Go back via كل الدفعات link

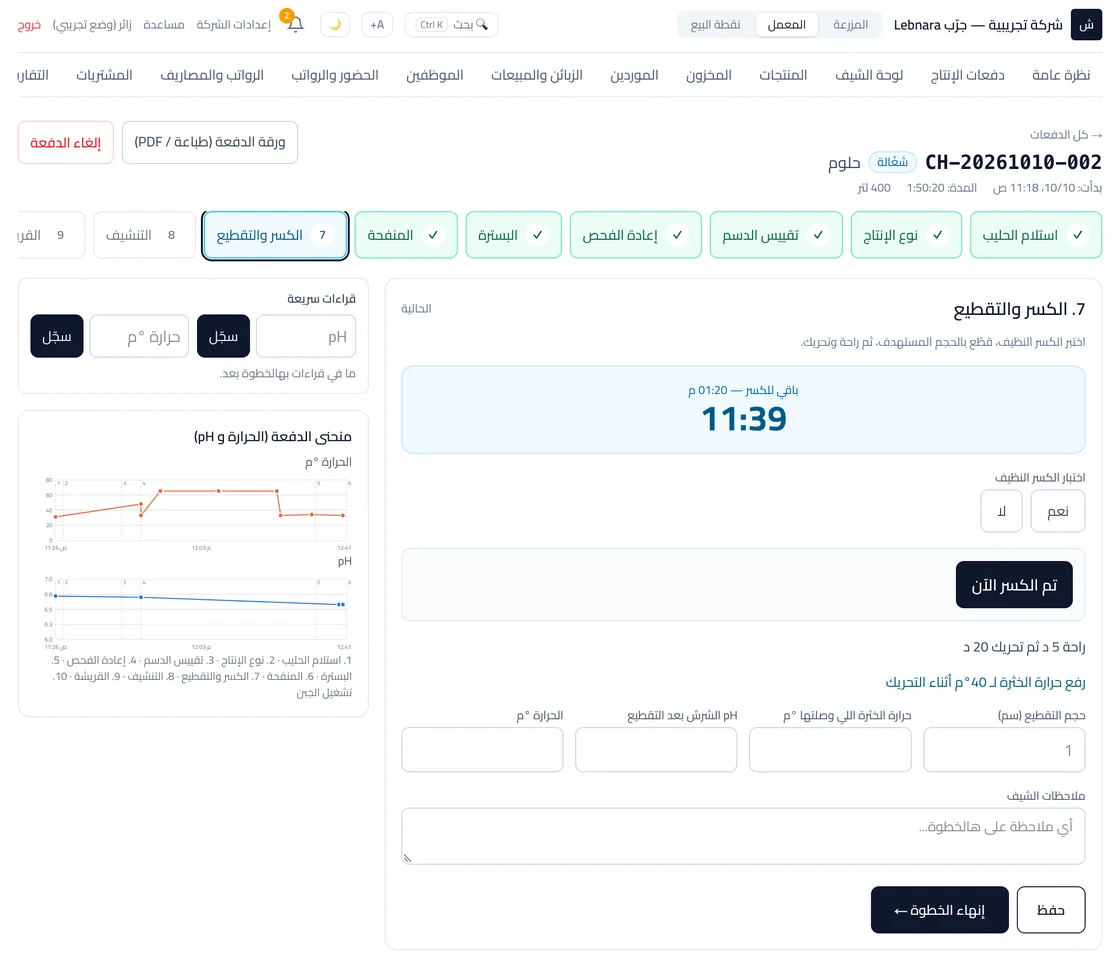pos(1066,134)
